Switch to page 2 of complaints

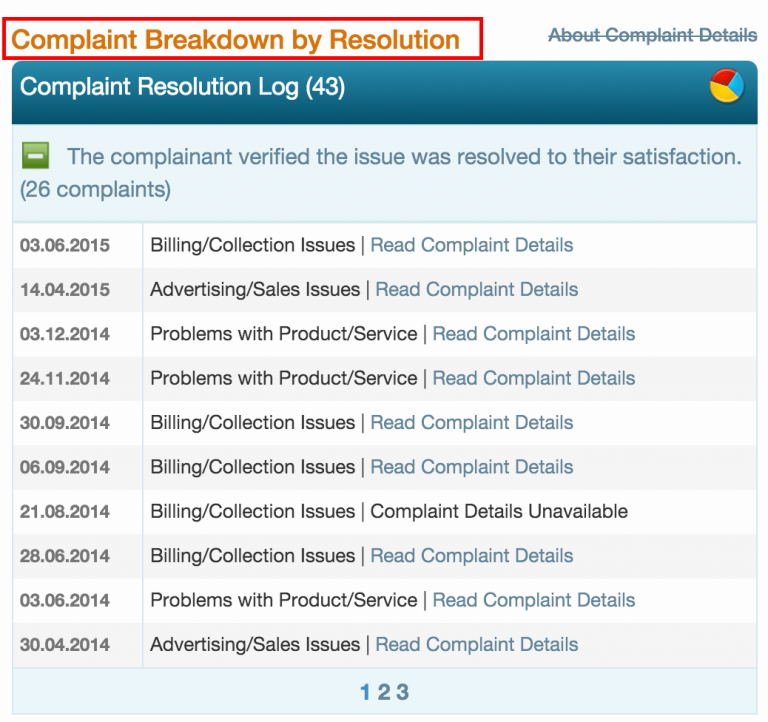coord(383,692)
